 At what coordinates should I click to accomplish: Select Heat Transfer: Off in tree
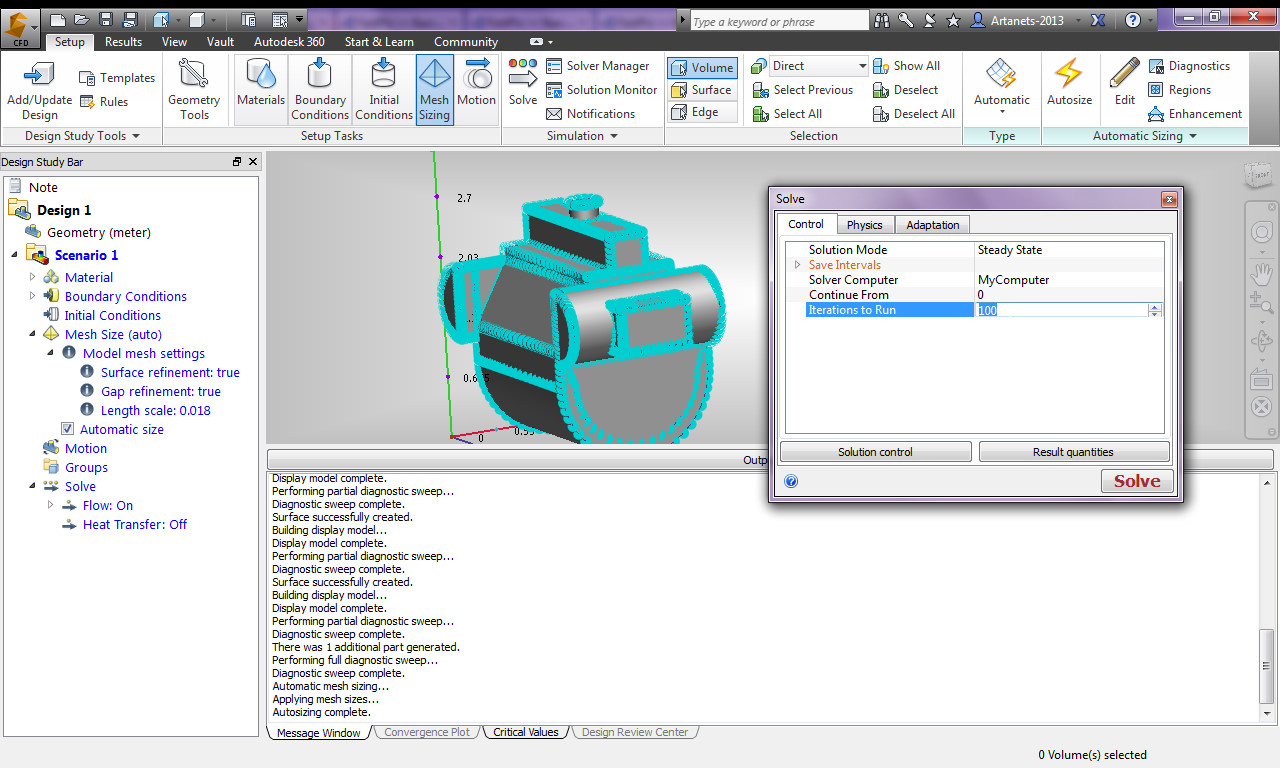coord(134,524)
